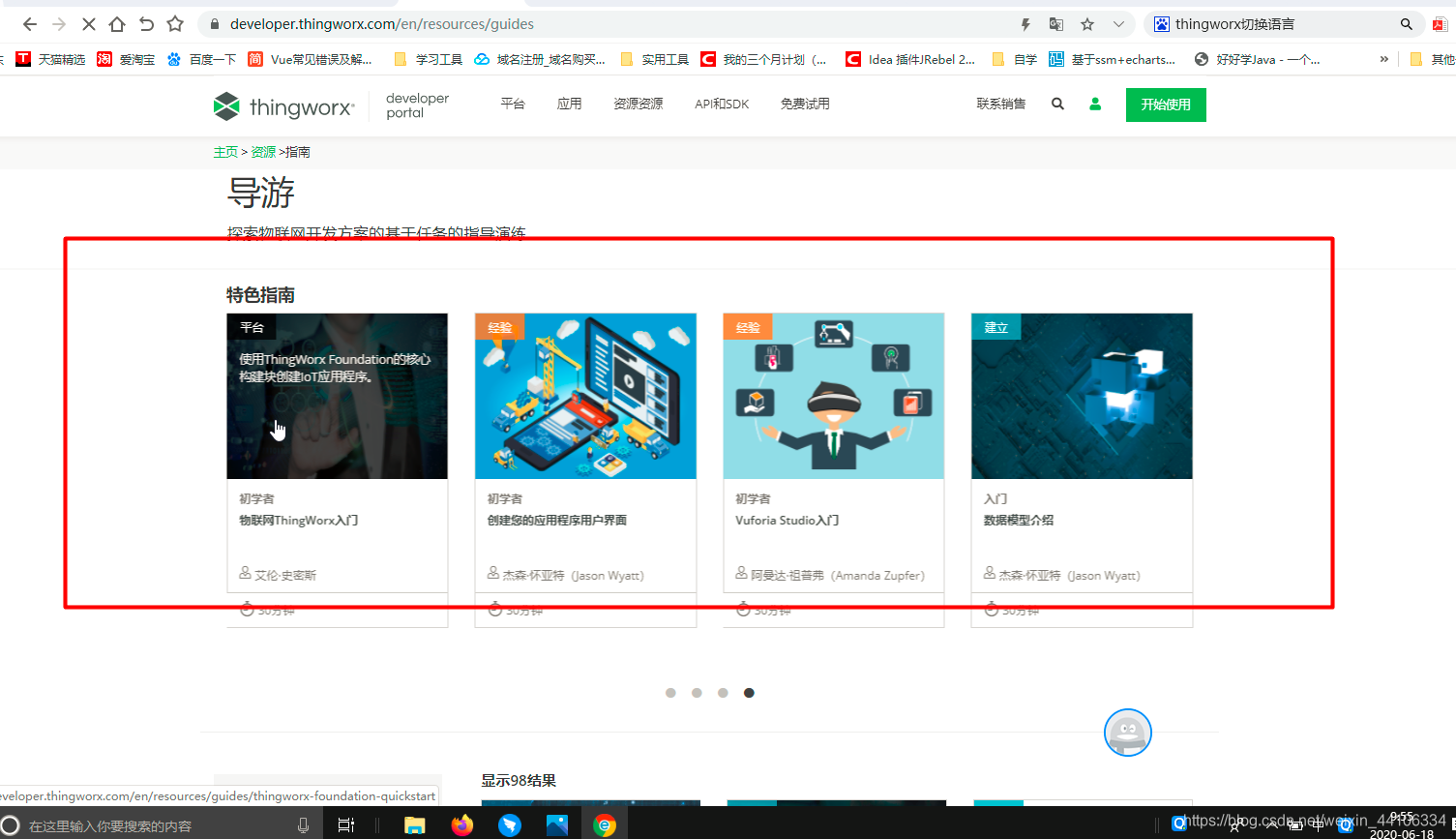The height and width of the screenshot is (839, 1456).
Task: Open the 免费试用 navigation menu
Action: click(805, 104)
